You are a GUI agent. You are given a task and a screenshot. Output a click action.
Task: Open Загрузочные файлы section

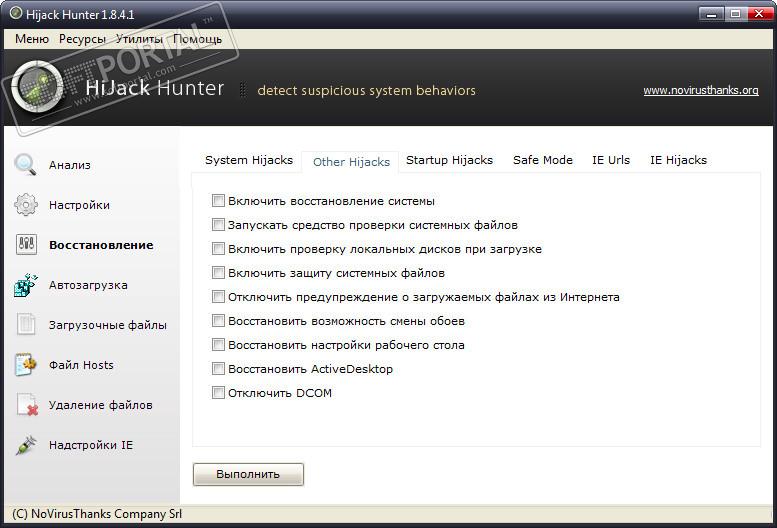(108, 325)
